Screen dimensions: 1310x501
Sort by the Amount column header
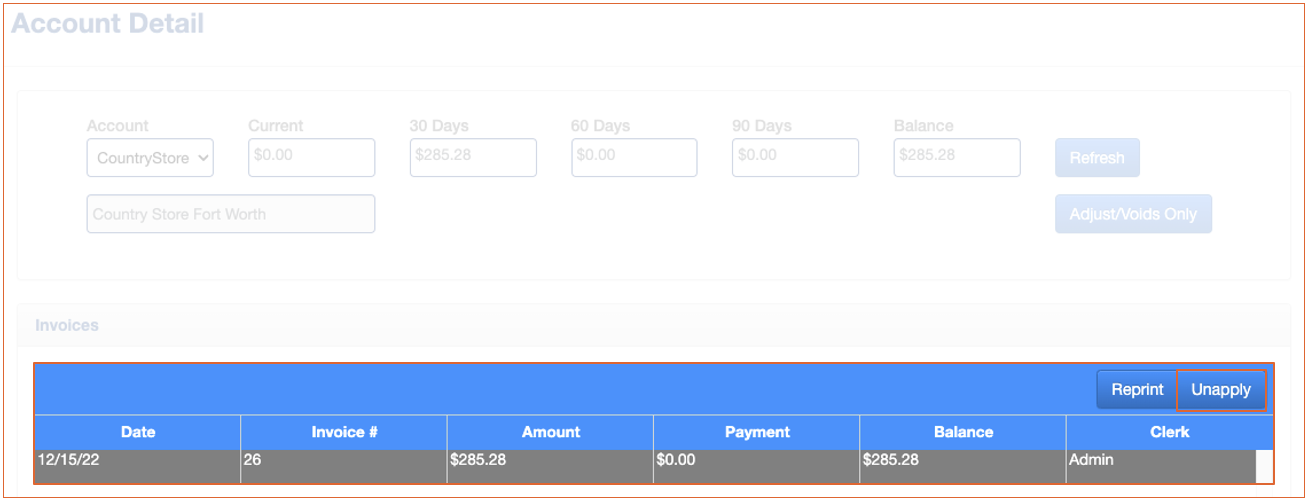[x=550, y=432]
